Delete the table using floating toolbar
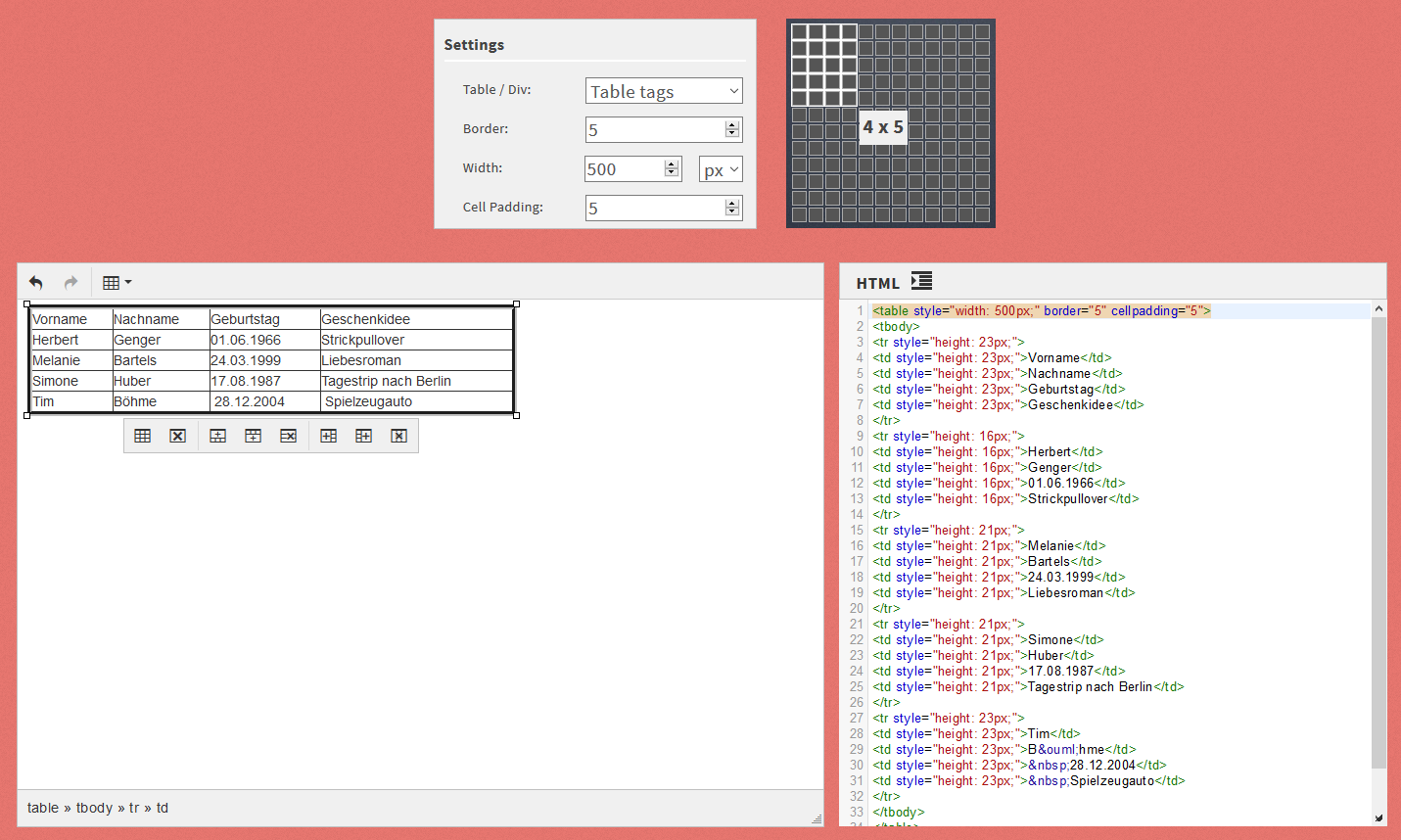The image size is (1401, 840). point(177,436)
